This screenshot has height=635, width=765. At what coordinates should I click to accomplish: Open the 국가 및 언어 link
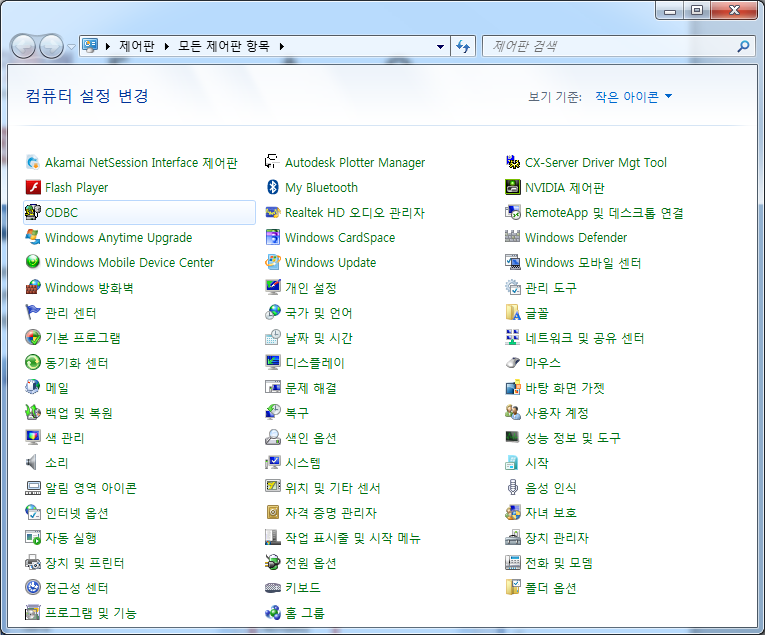coord(319,312)
